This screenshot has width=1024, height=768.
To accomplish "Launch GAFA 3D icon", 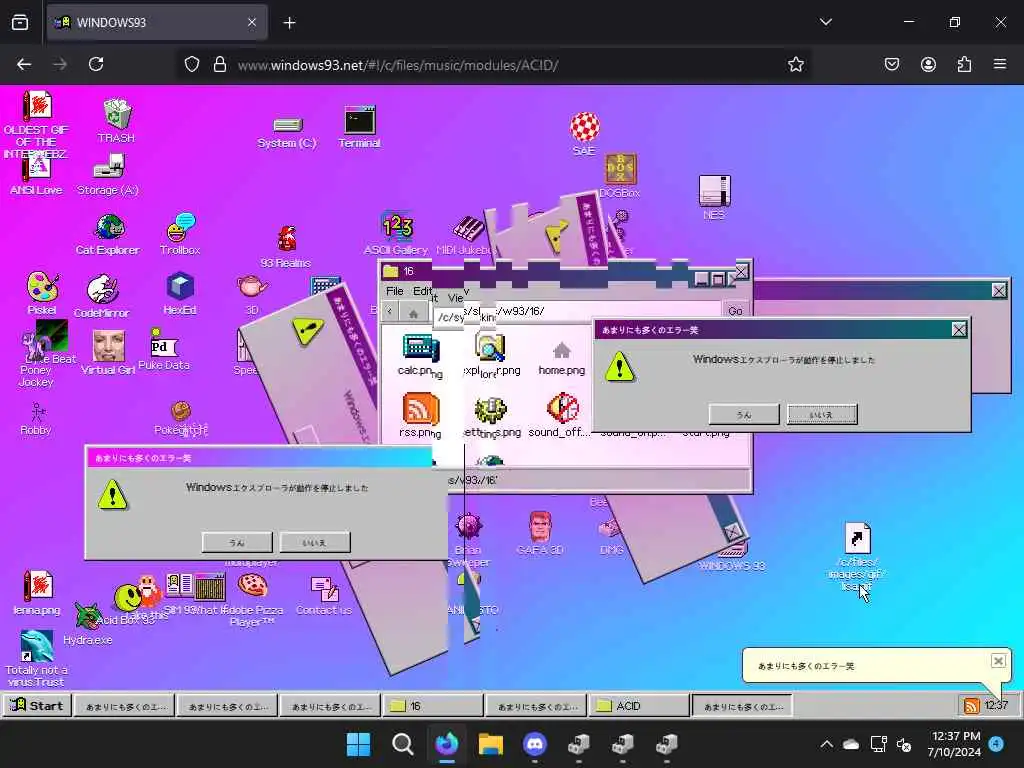I will (x=540, y=534).
